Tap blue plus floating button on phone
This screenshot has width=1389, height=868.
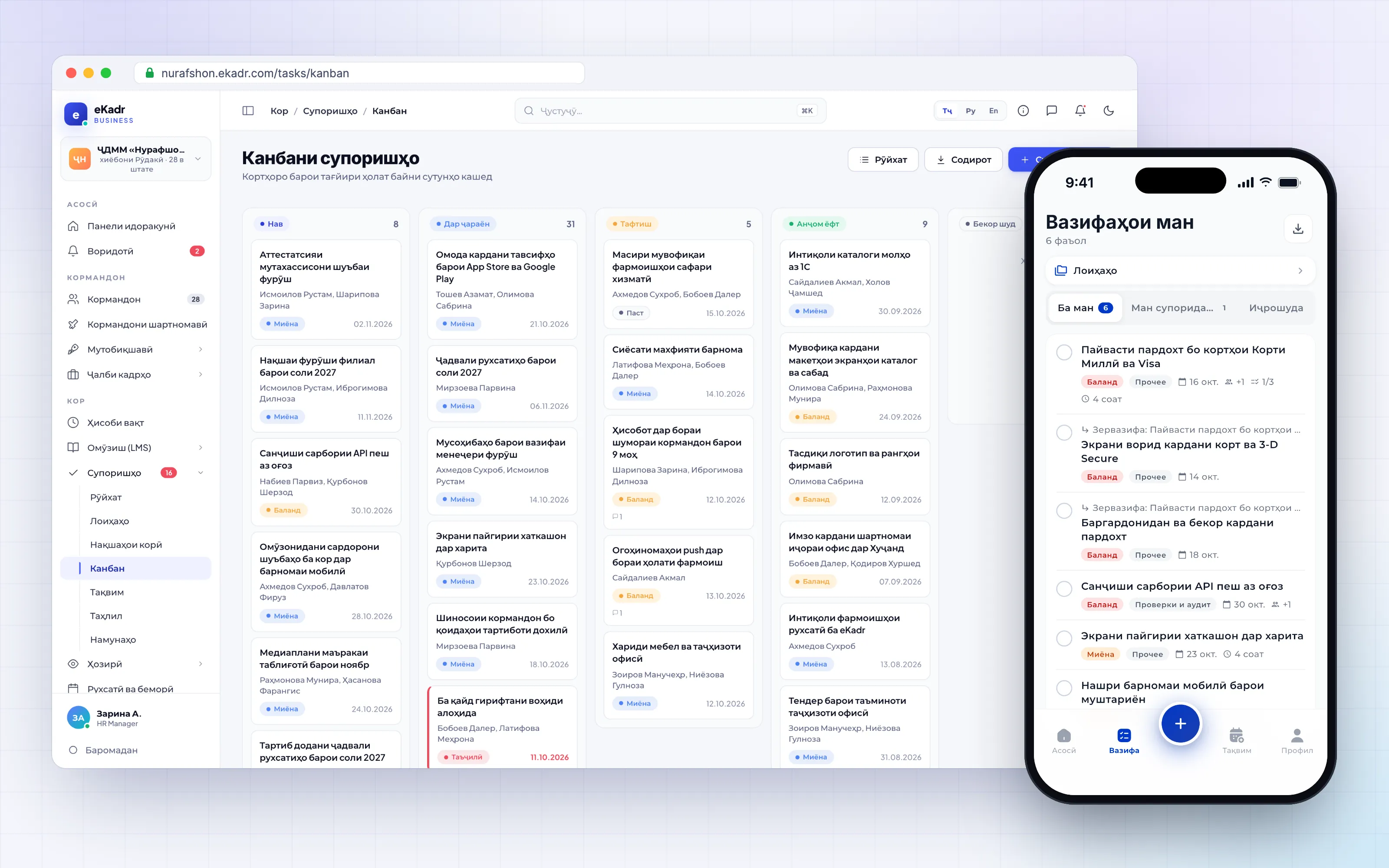point(1180,724)
